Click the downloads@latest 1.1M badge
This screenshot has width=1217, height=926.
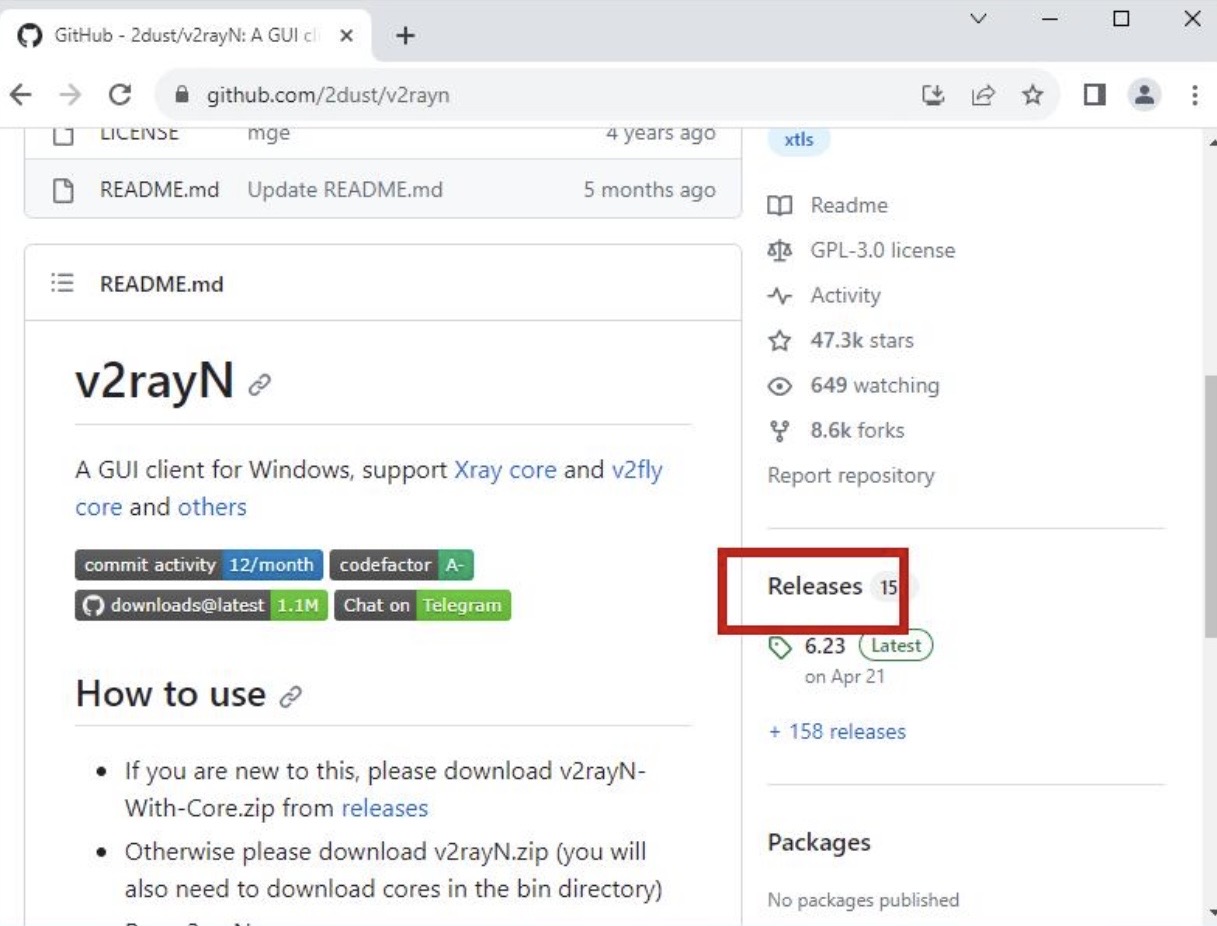[201, 605]
